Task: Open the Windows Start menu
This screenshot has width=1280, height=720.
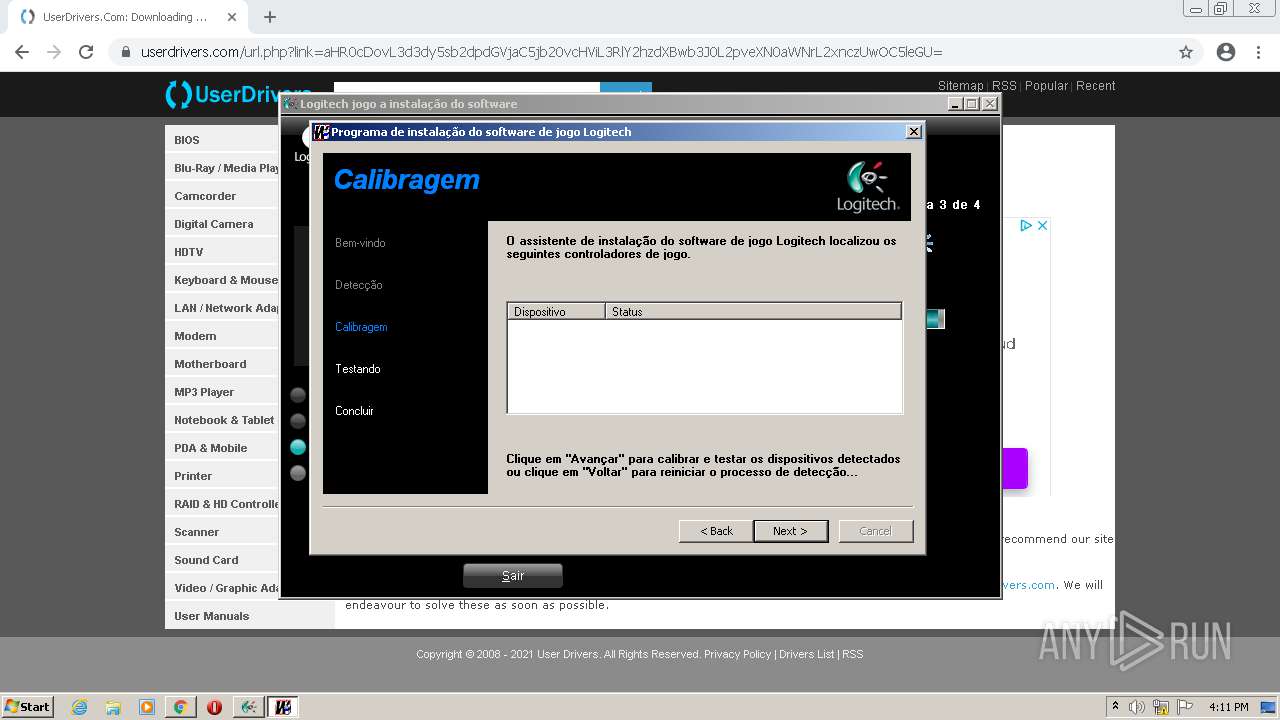Action: coord(28,706)
